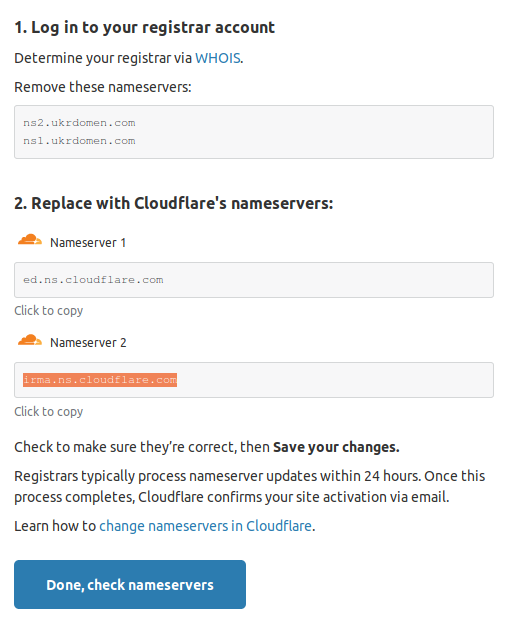This screenshot has height=634, width=514.
Task: Select the highlighted irma.ns.cloudflare.com text
Action: (x=100, y=380)
